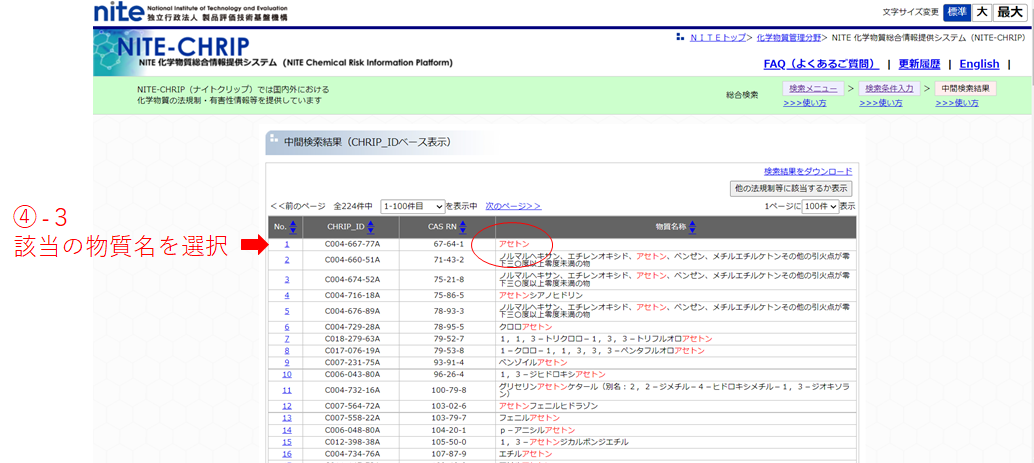The image size is (1034, 463).
Task: Open the 更新履歴 link
Action: pos(917,64)
